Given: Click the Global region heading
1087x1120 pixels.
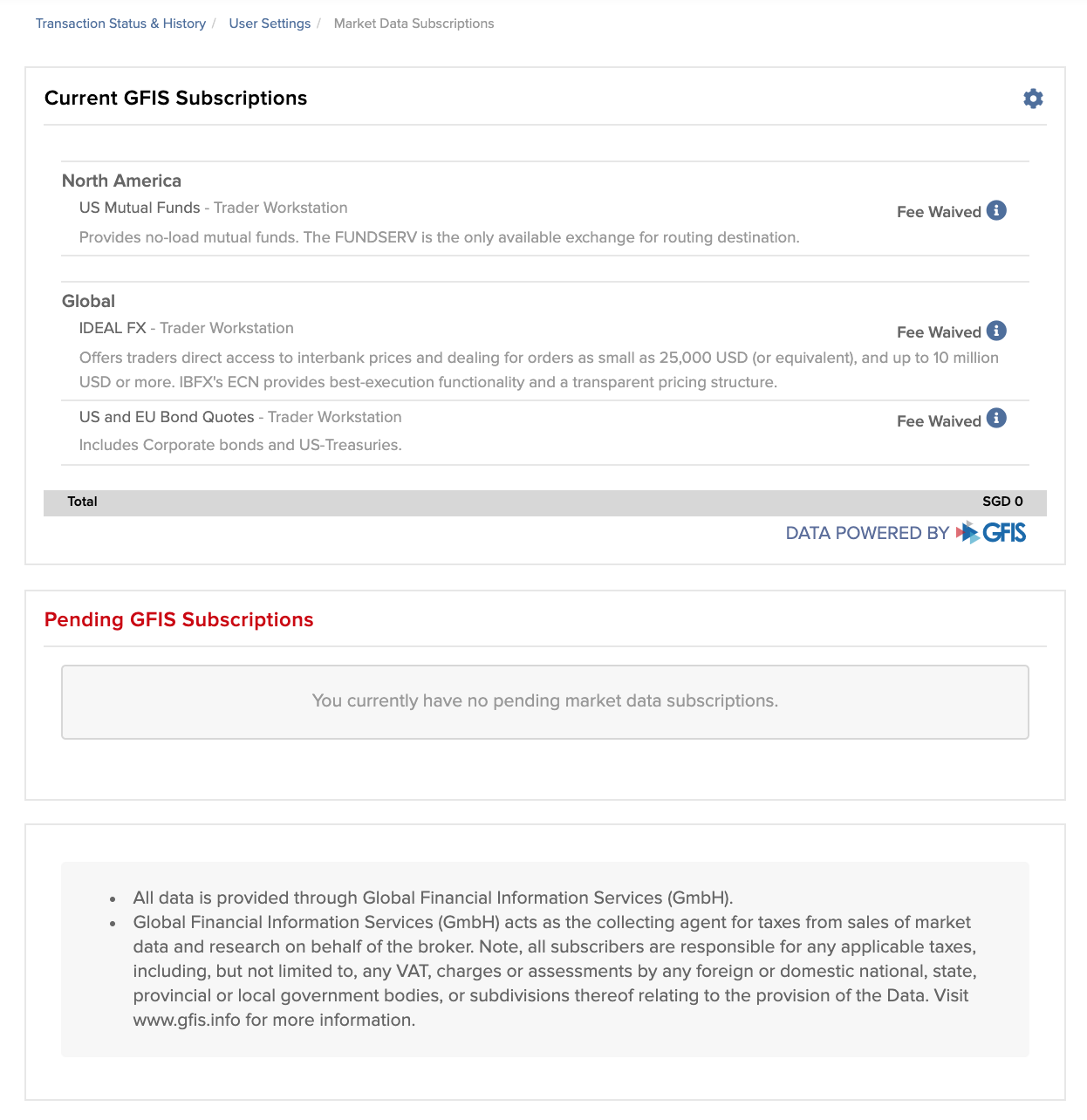Looking at the screenshot, I should [88, 301].
